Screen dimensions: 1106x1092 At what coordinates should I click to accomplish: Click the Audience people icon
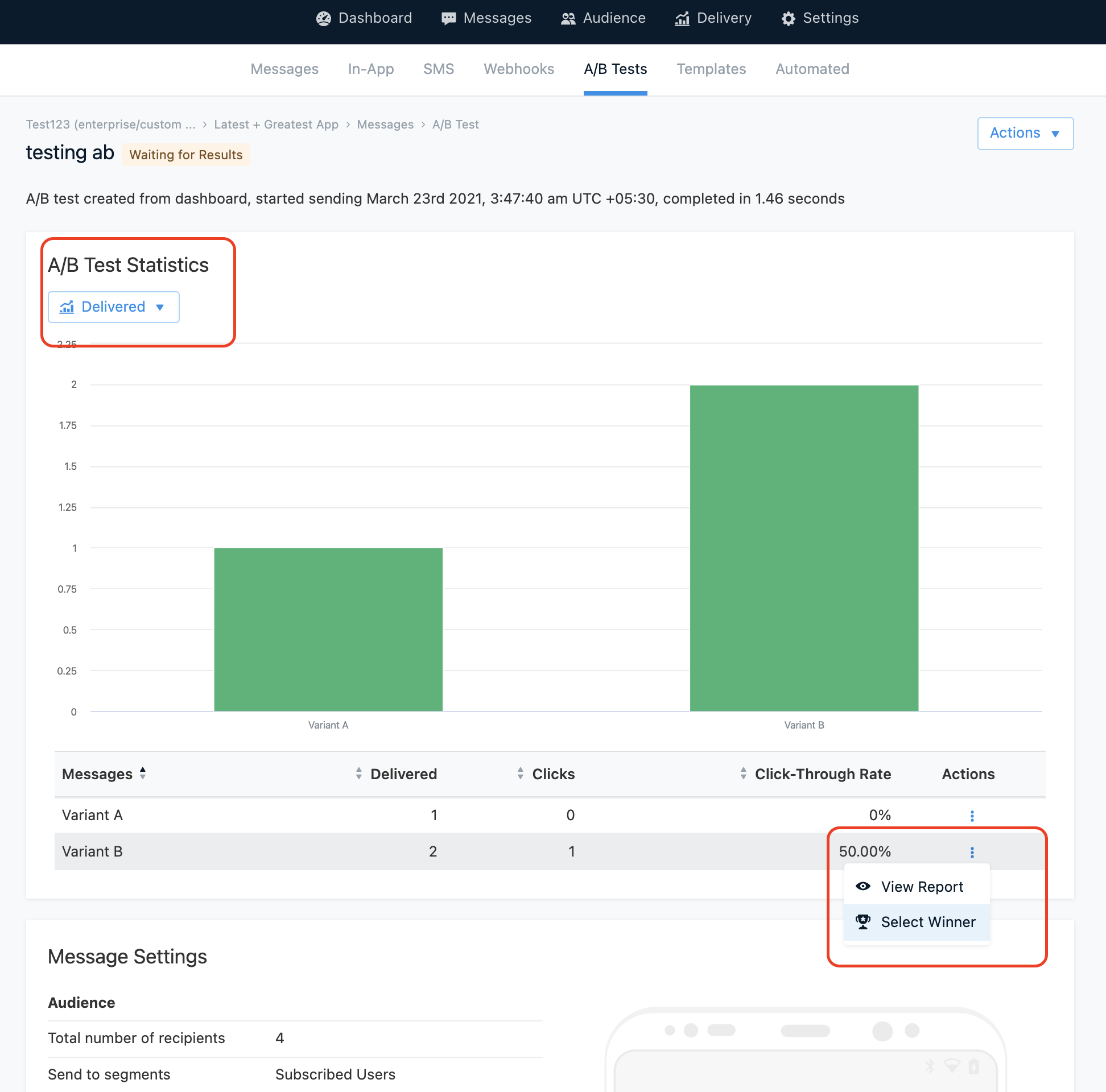(567, 18)
